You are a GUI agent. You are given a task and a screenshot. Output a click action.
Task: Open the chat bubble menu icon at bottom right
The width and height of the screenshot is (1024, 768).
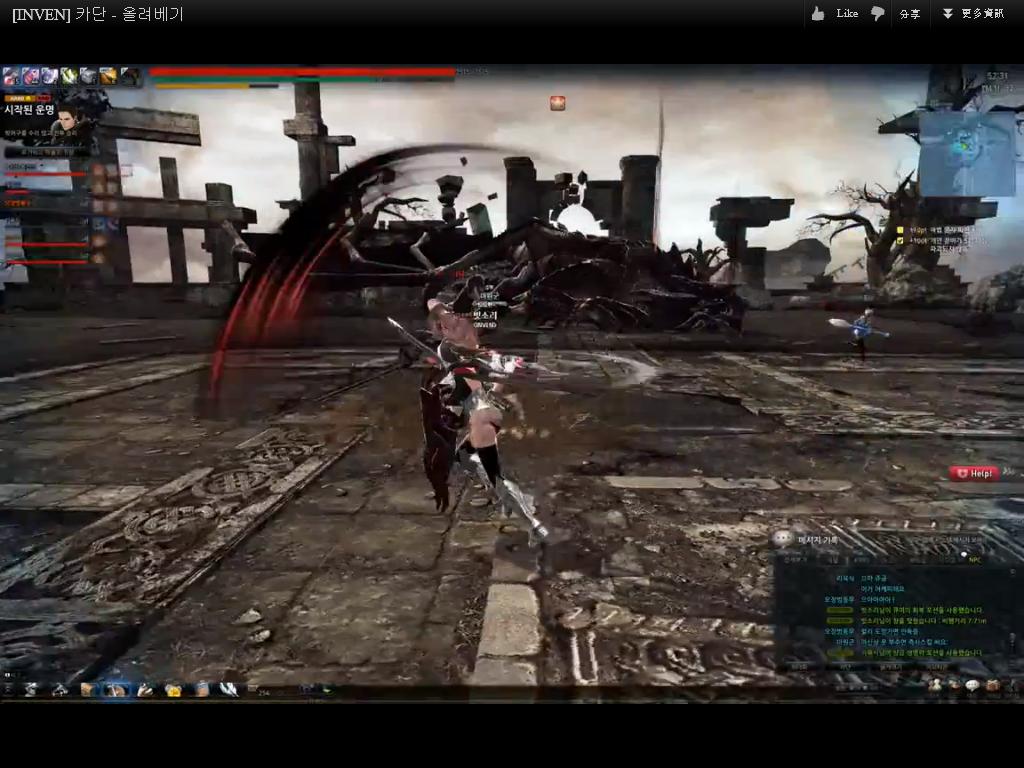click(972, 685)
